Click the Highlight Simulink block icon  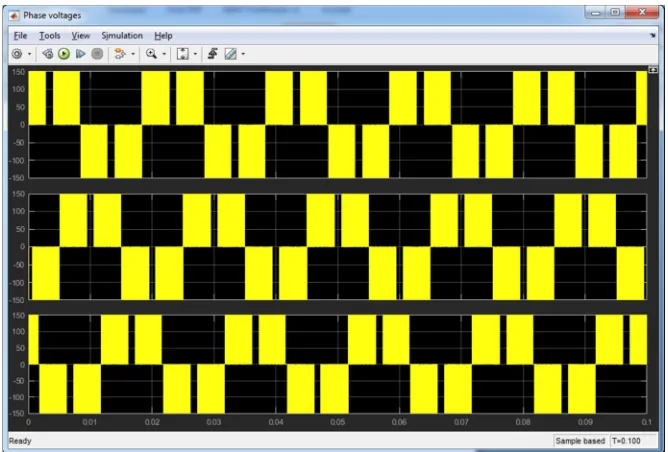[121, 54]
